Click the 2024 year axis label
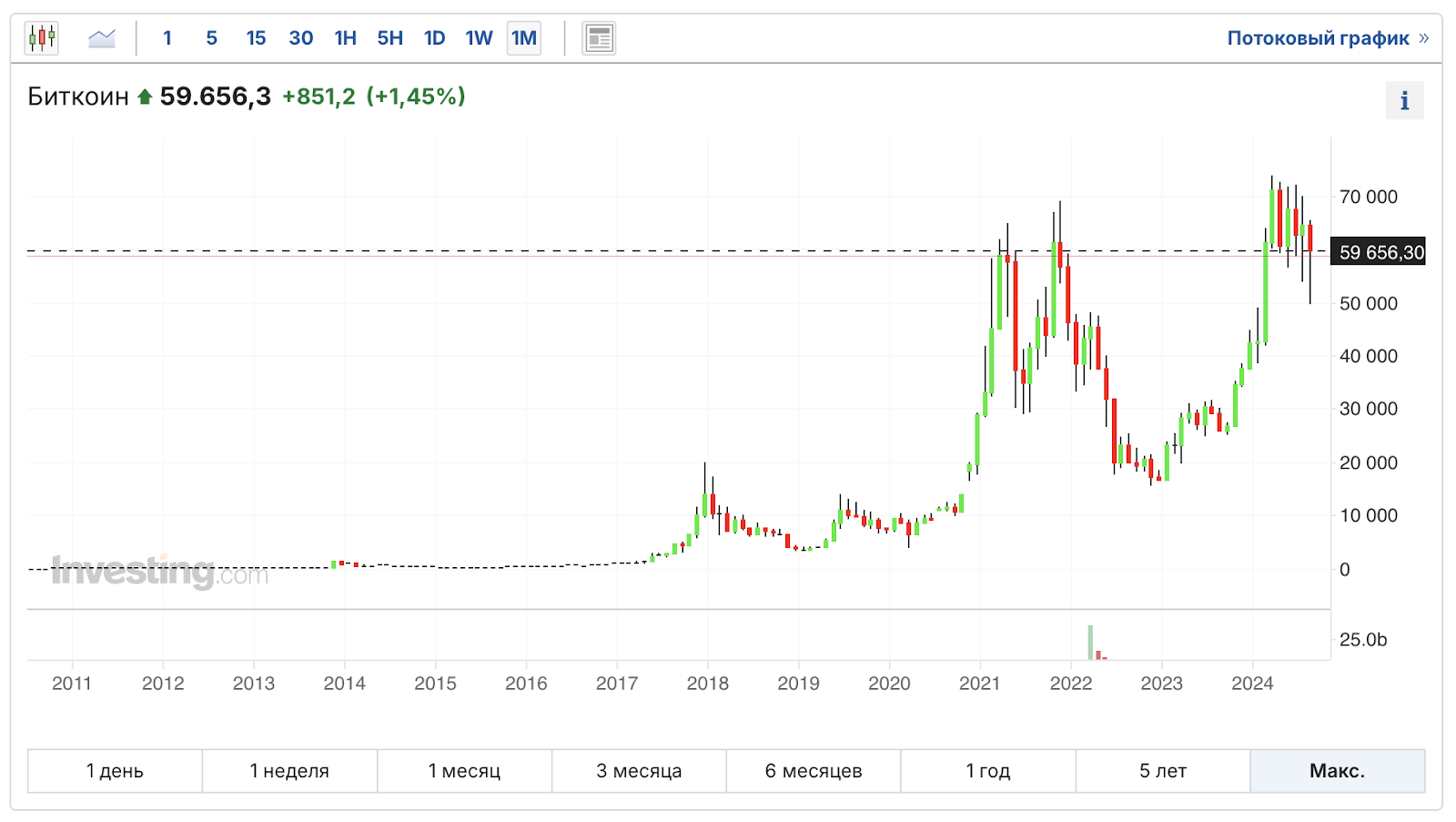Screen dimensions: 1456x822 (1252, 684)
